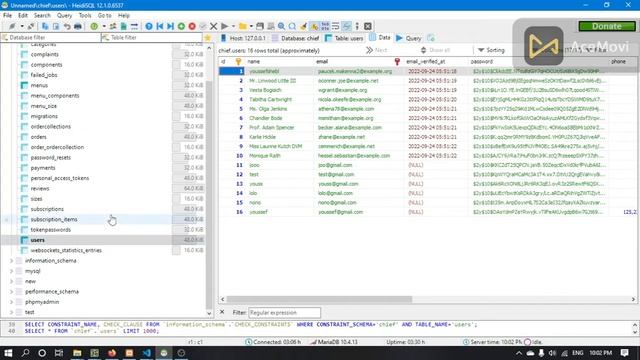Open the Tools menu
The width and height of the screenshot is (640, 360).
tap(85, 16)
